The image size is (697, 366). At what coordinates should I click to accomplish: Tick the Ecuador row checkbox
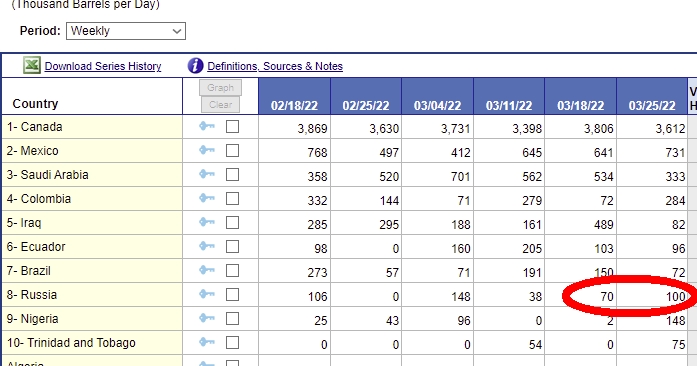point(232,247)
